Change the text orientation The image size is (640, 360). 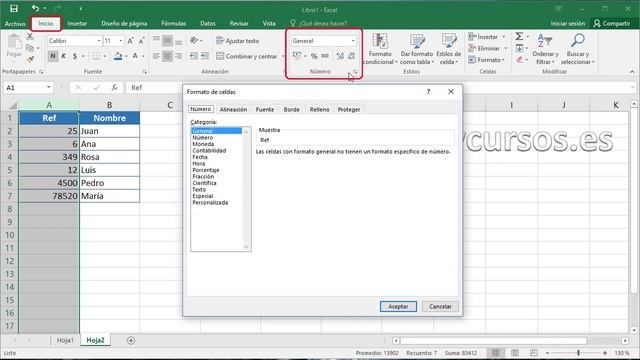(x=194, y=41)
